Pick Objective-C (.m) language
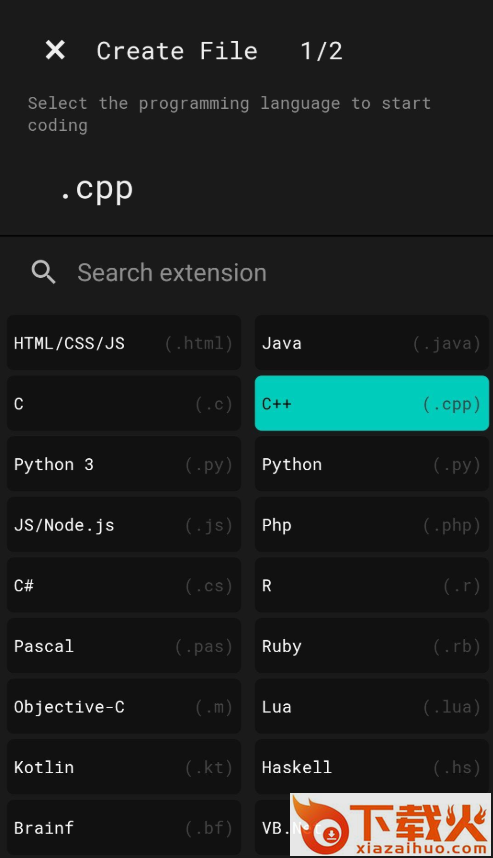 [124, 706]
